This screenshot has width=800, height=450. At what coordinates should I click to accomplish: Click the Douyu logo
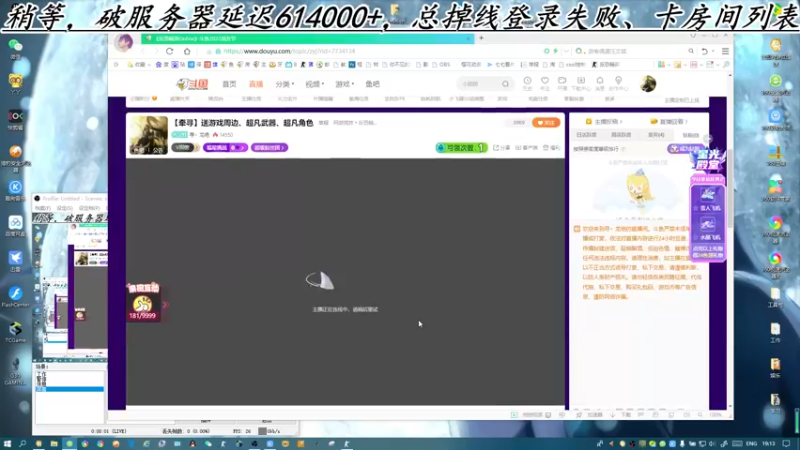193,84
